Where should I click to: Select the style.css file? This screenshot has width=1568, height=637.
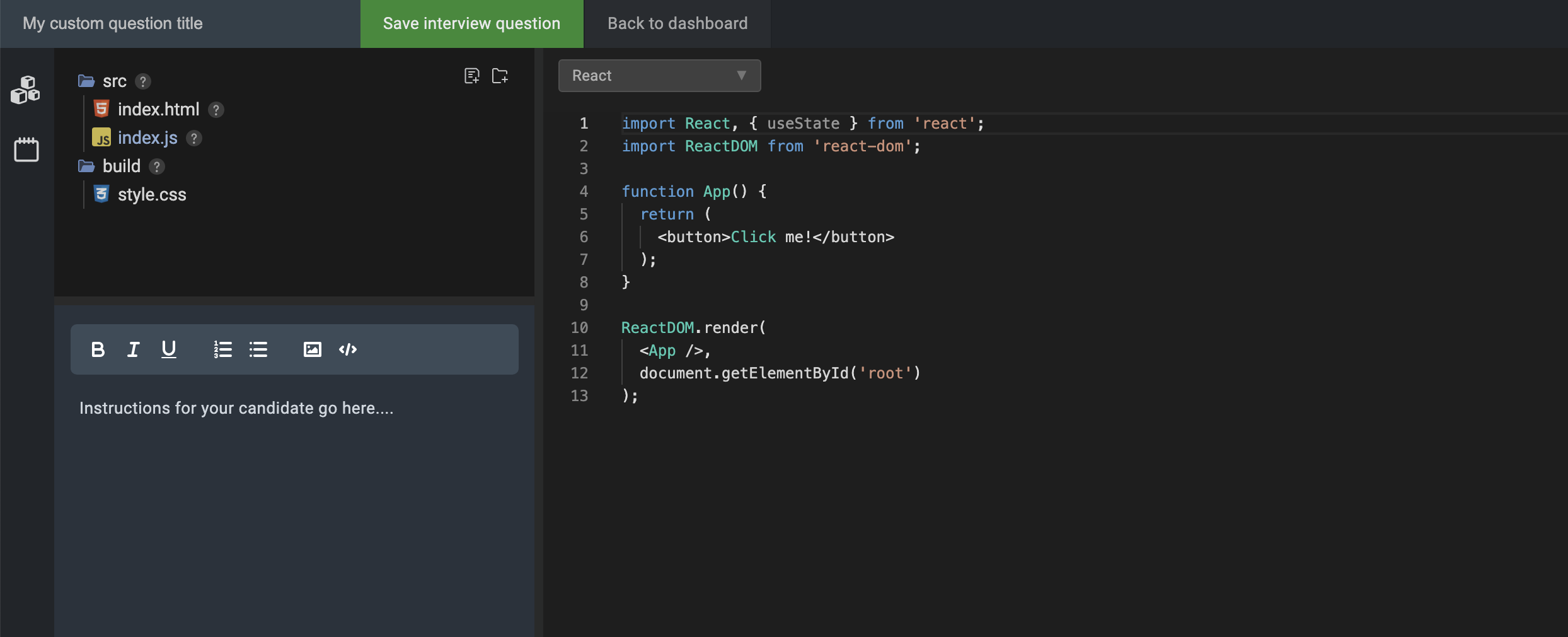click(151, 195)
